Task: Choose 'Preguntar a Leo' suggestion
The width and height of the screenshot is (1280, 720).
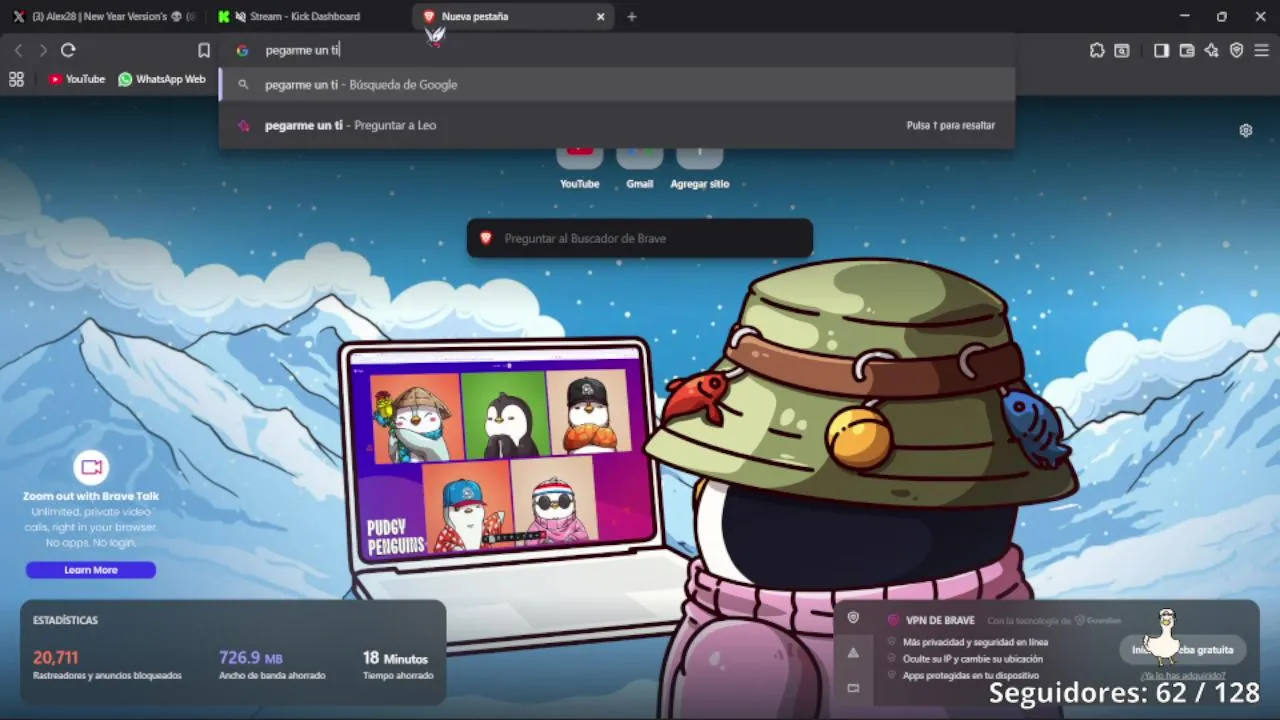Action: [617, 125]
